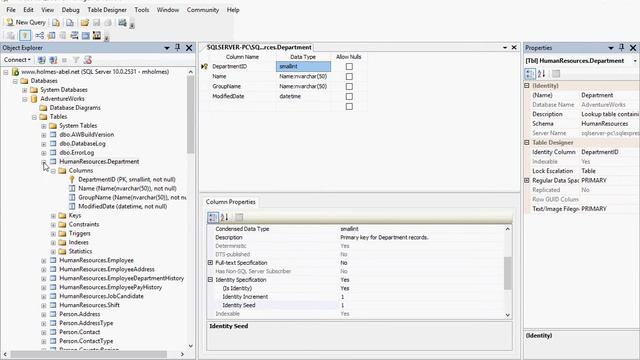The width and height of the screenshot is (640, 360).
Task: Select the Categorized view in Properties panel
Action: pos(530,74)
